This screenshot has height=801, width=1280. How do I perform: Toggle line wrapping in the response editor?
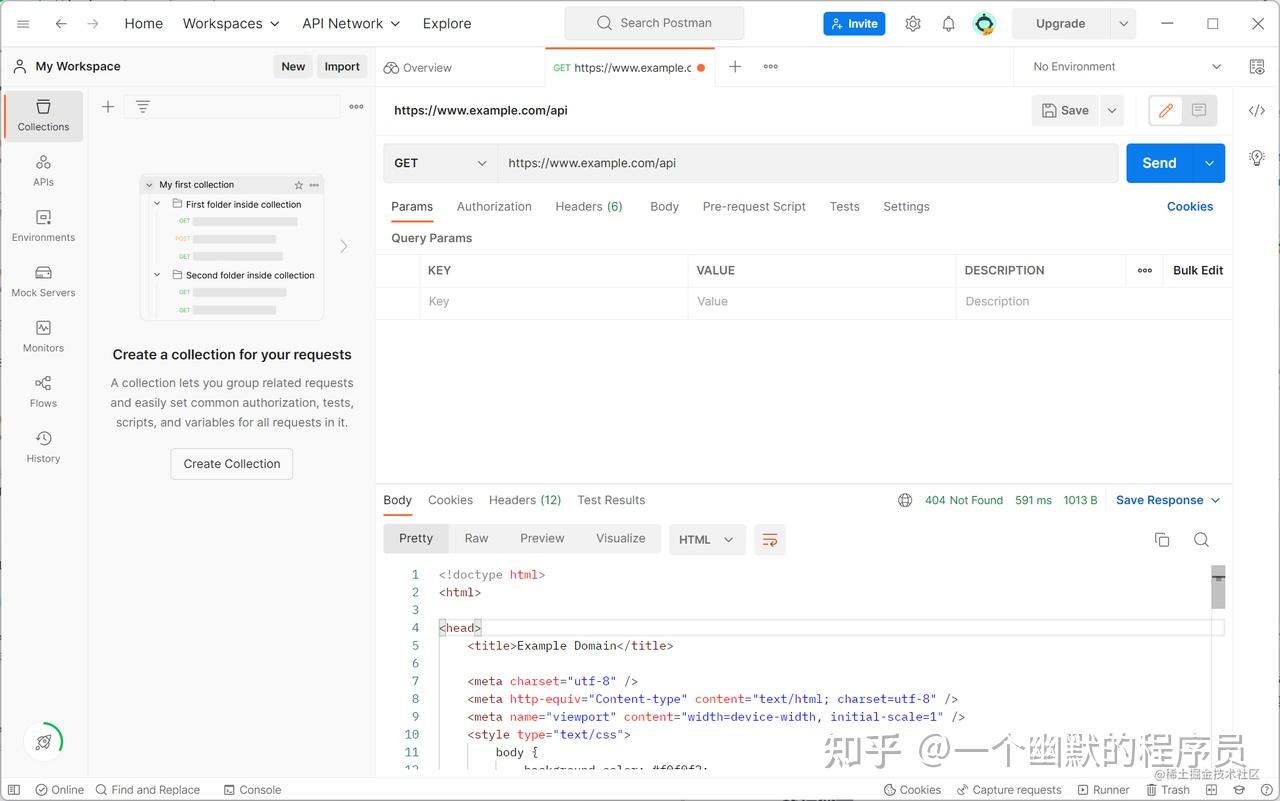pyautogui.click(x=769, y=539)
